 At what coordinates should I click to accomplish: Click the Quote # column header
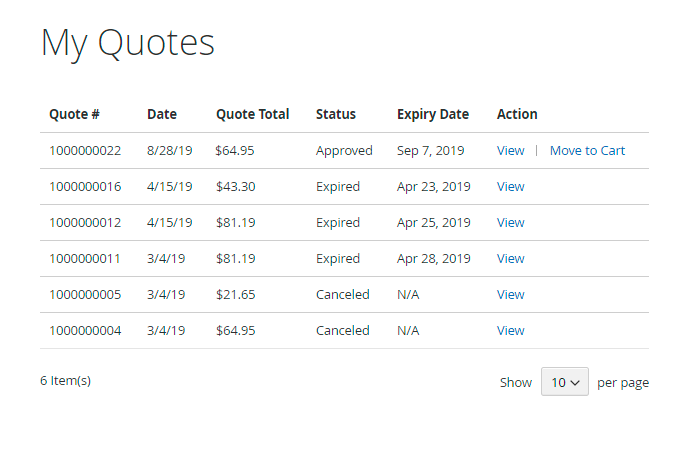[x=74, y=114]
